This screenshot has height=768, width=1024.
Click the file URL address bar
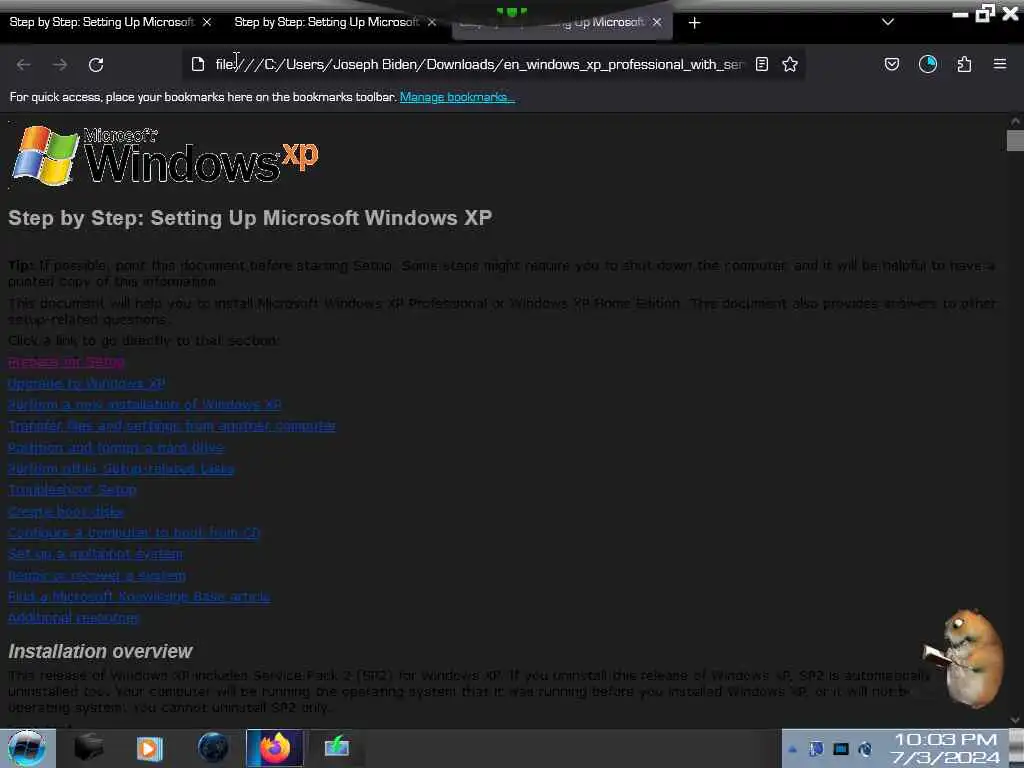click(x=479, y=65)
